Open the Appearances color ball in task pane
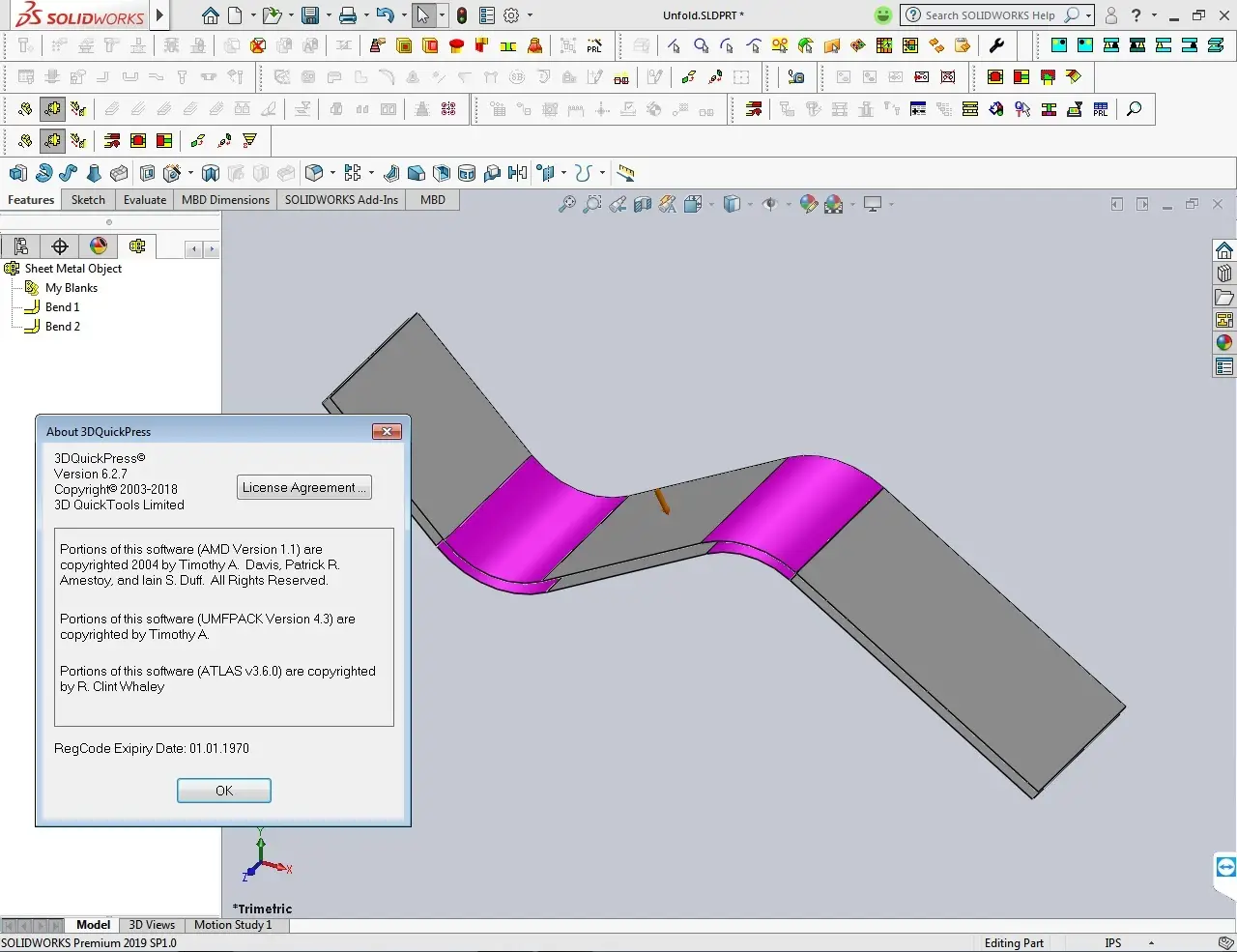The height and width of the screenshot is (952, 1237). (1224, 343)
